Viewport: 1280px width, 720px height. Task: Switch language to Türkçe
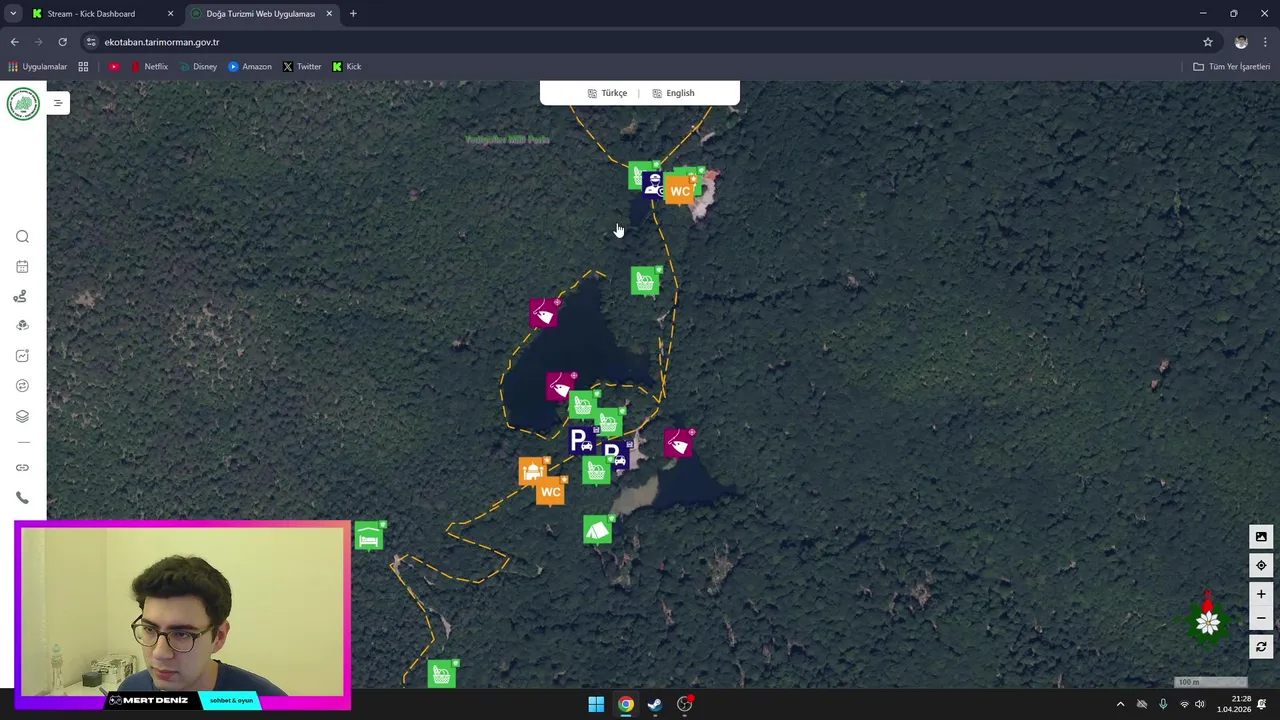pos(607,93)
